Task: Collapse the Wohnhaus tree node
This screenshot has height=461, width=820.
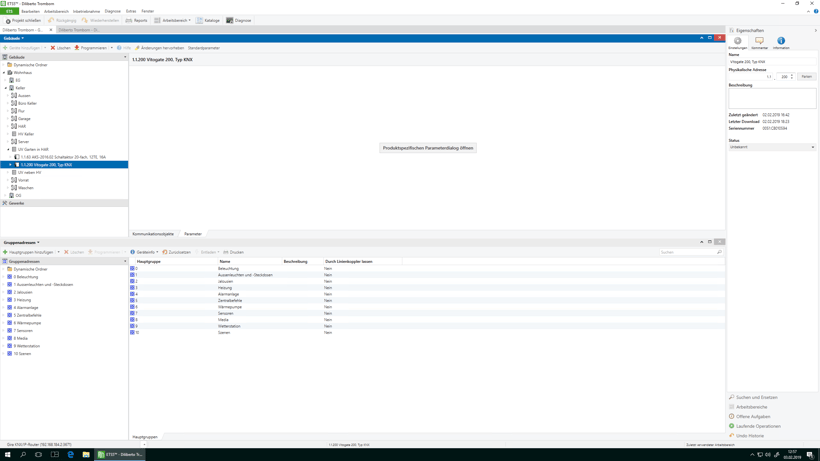Action: tap(4, 73)
